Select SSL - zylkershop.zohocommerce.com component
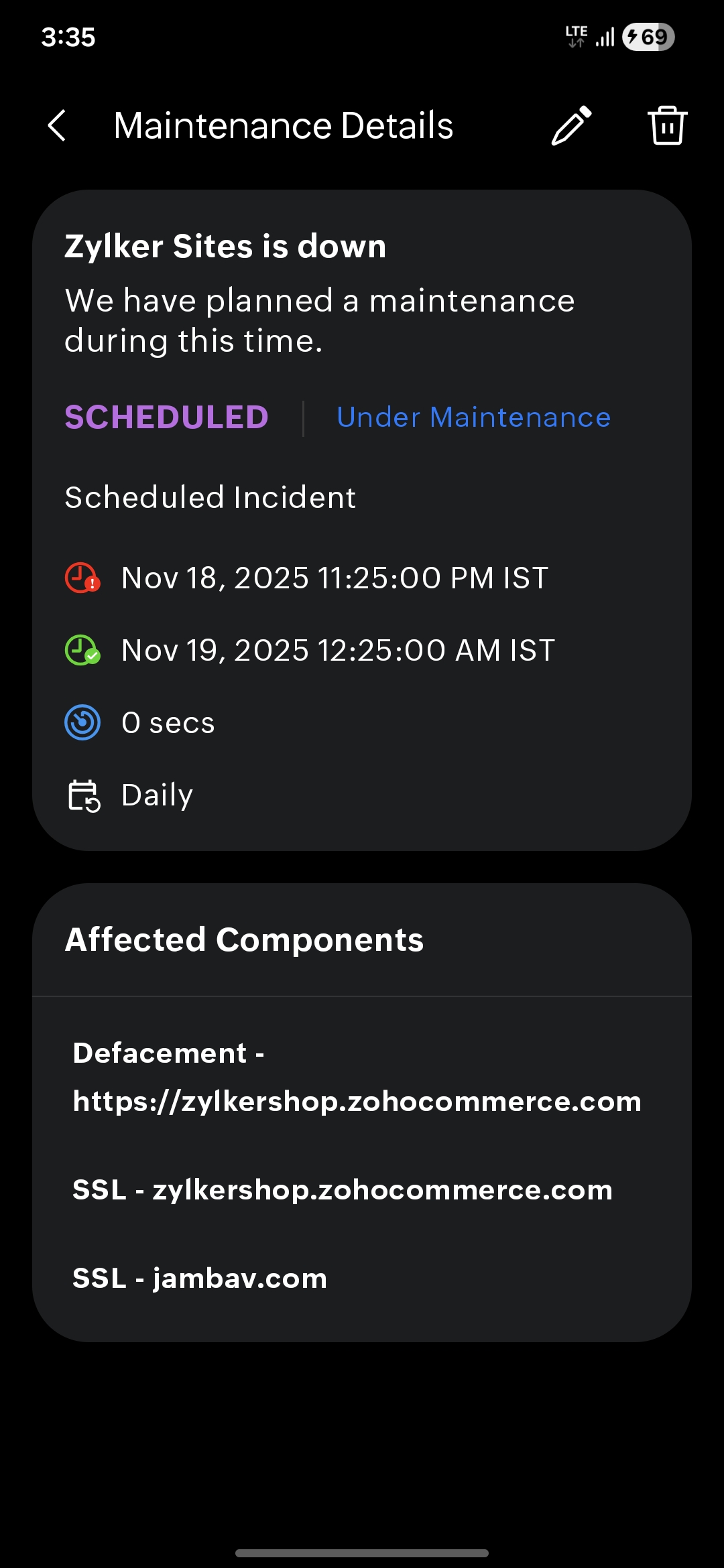 point(342,1190)
